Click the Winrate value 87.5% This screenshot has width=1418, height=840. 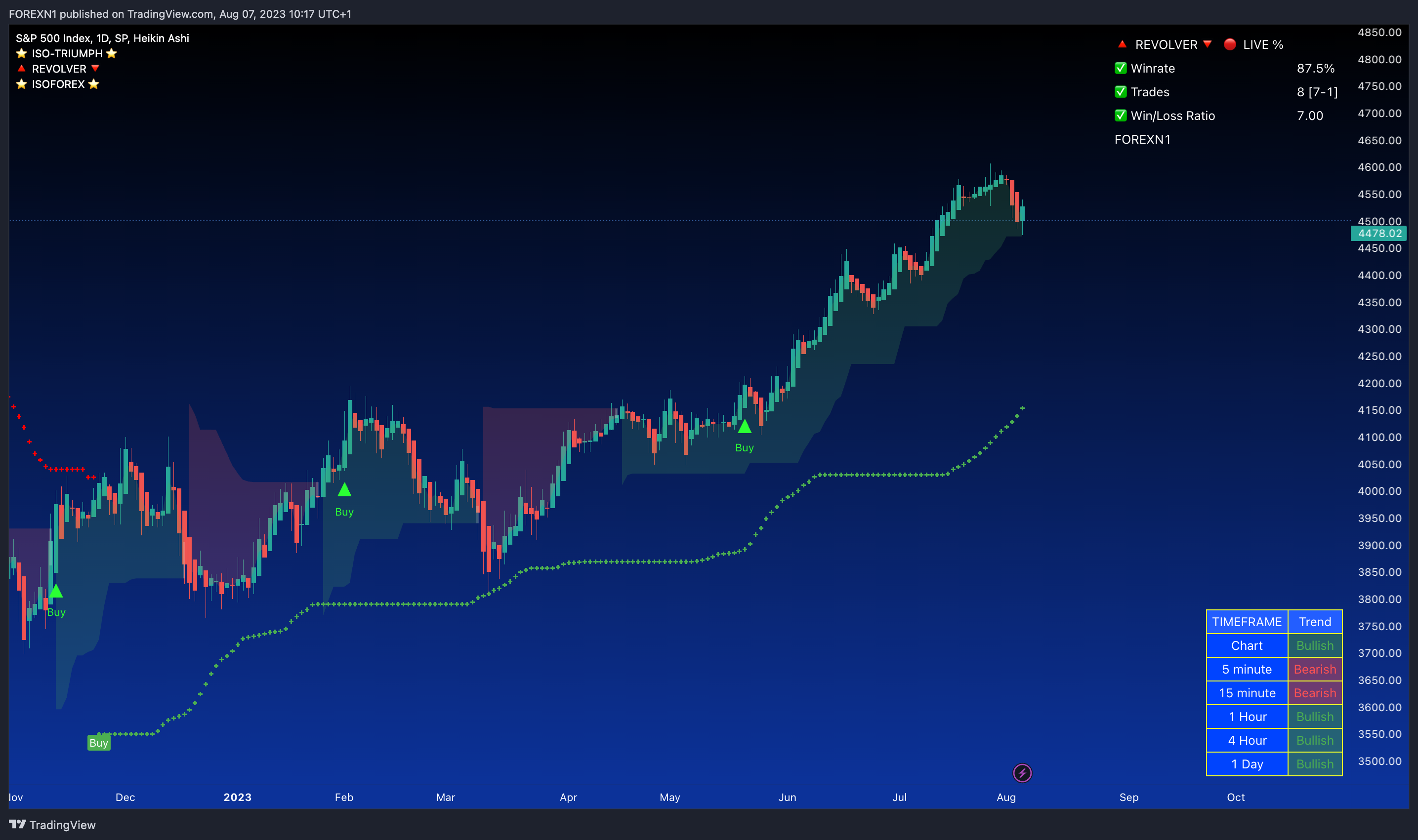point(1316,68)
